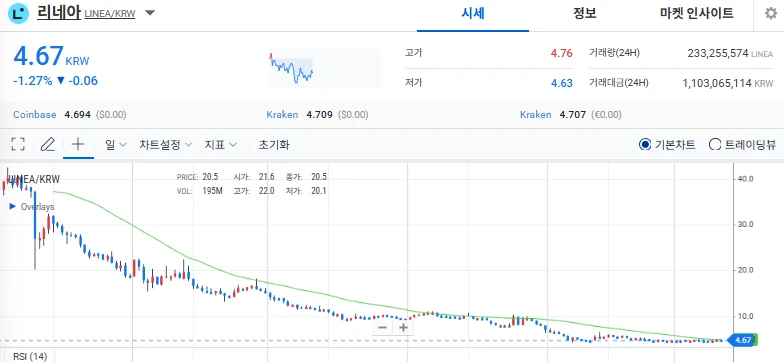This screenshot has height=362, width=784.
Task: Zoom out chart with minus button
Action: [x=383, y=328]
